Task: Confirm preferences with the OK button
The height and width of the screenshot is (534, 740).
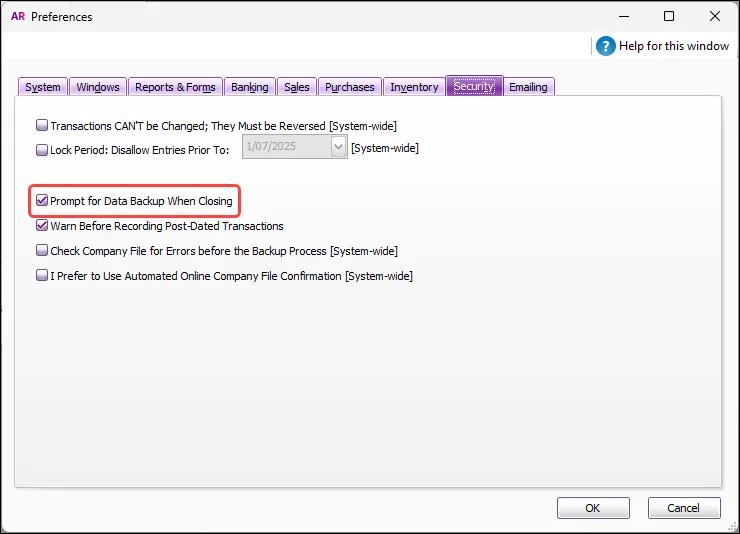Action: click(x=593, y=508)
